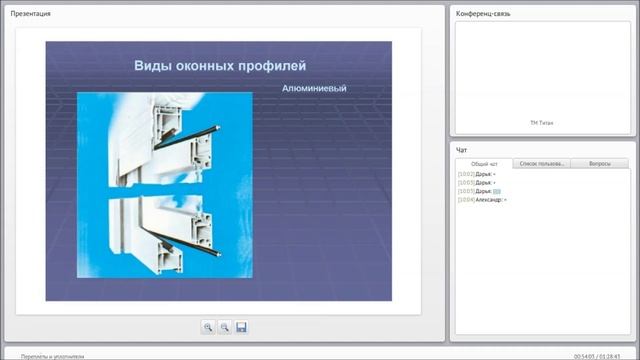This screenshot has height=360, width=640.
Task: Switch to the Общий чат tab
Action: pyautogui.click(x=484, y=164)
